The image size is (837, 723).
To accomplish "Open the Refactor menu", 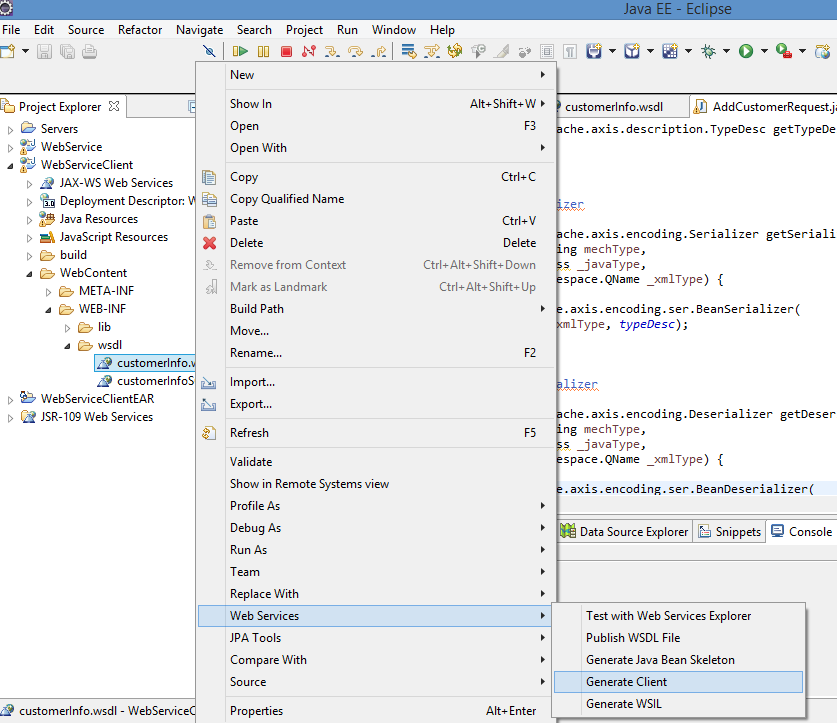I will pyautogui.click(x=140, y=30).
